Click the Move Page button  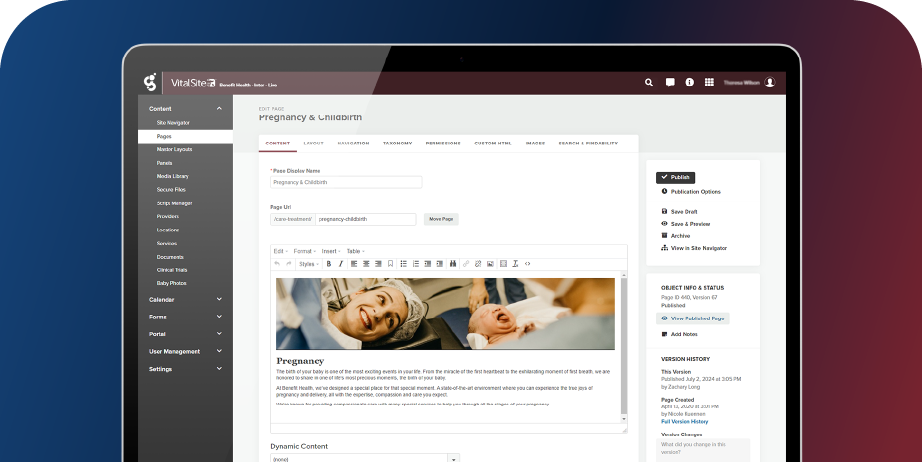click(441, 219)
